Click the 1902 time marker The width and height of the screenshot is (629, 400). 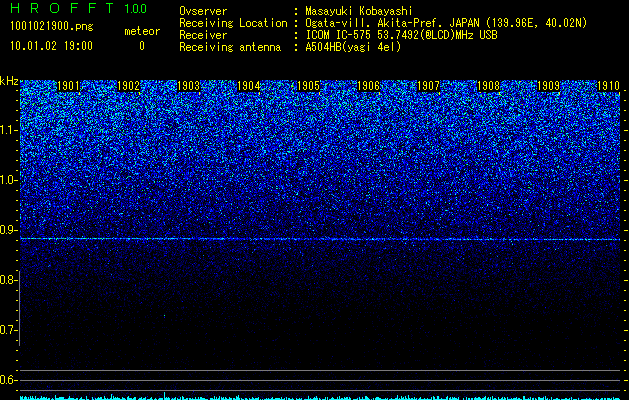point(128,86)
